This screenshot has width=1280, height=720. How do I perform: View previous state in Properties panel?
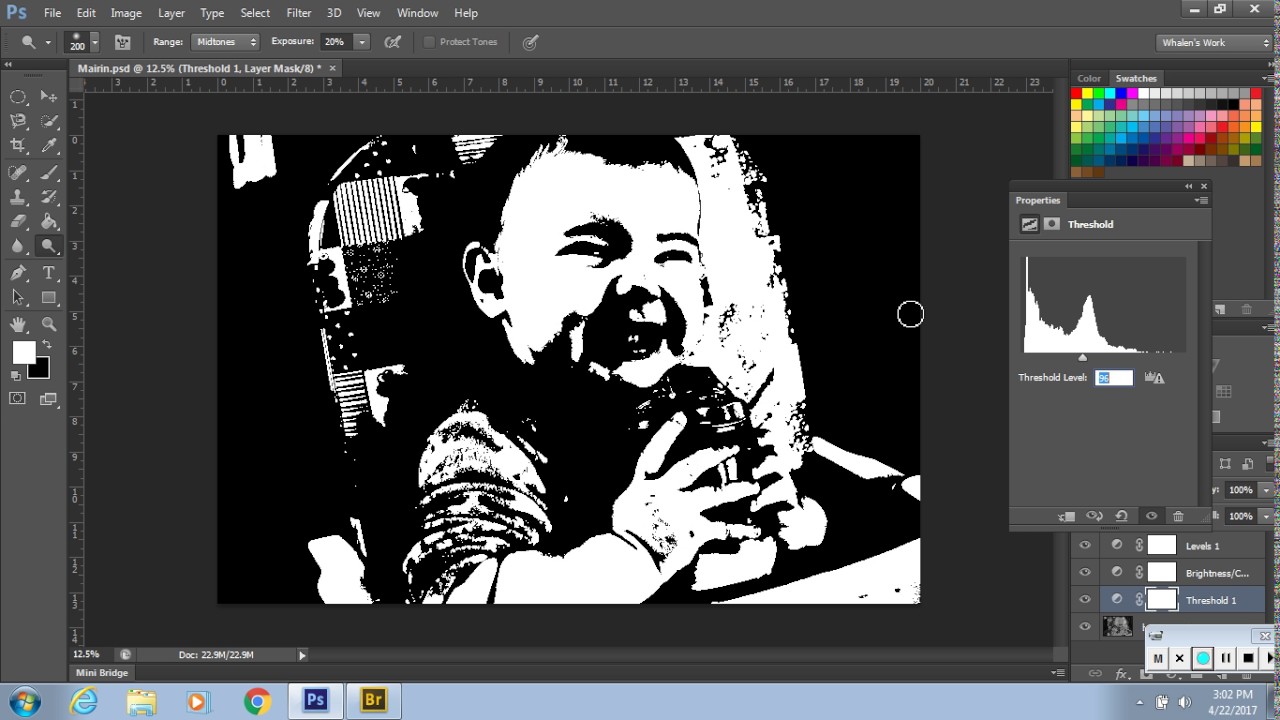[1094, 516]
